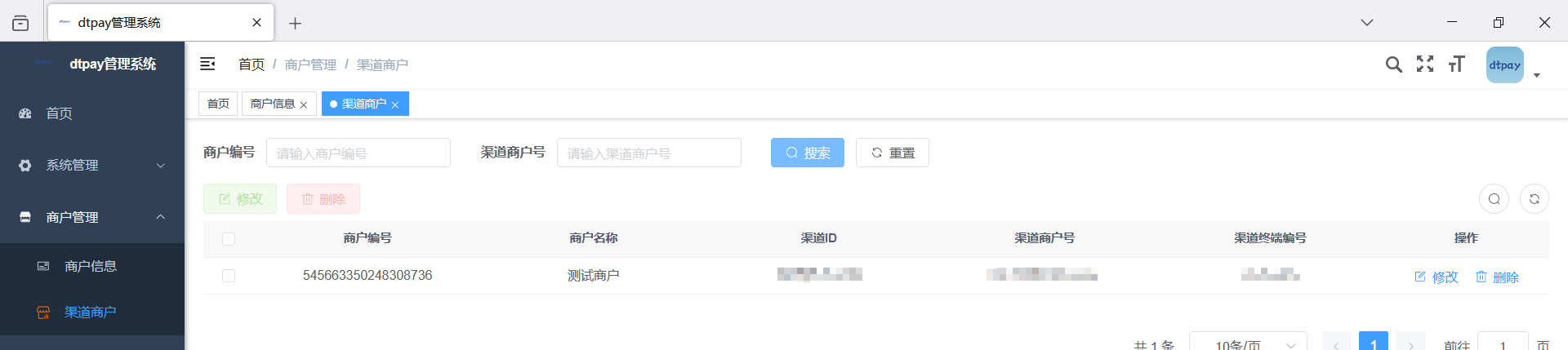
Task: Open 商户信息 in the sidebar
Action: pyautogui.click(x=92, y=266)
